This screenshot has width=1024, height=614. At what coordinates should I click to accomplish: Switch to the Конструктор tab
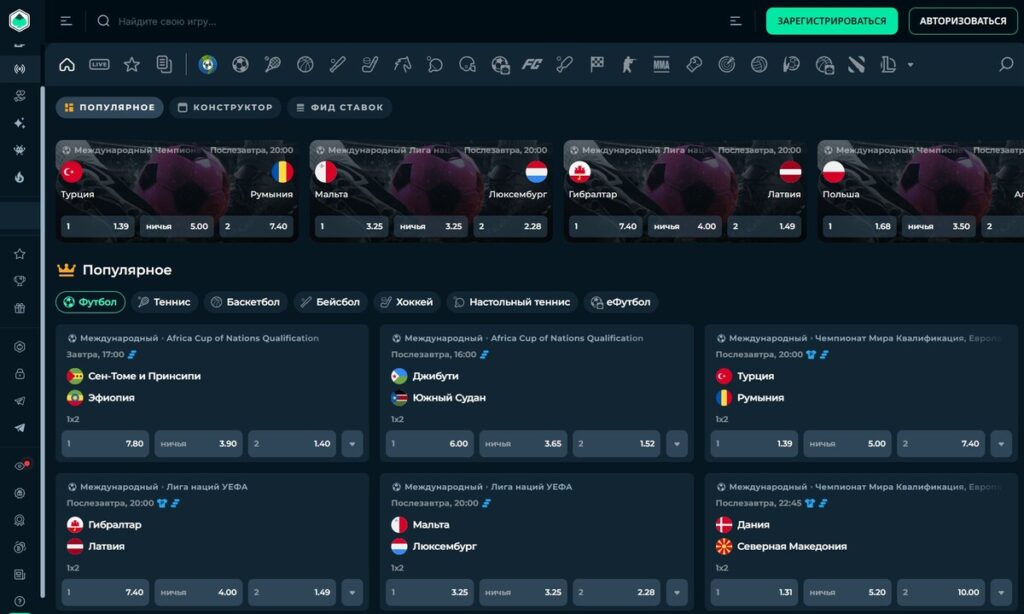(225, 107)
